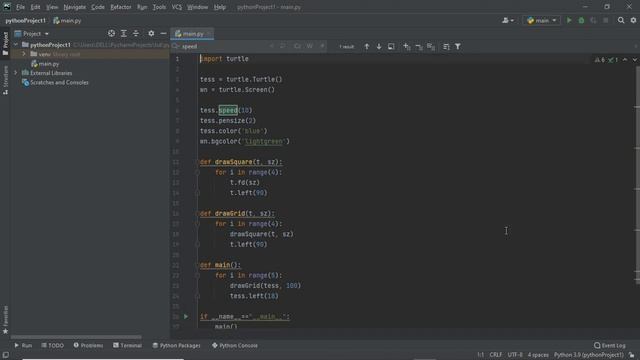Run the main configuration with green play button
Viewport: 640px width, 360px height.
click(x=569, y=20)
